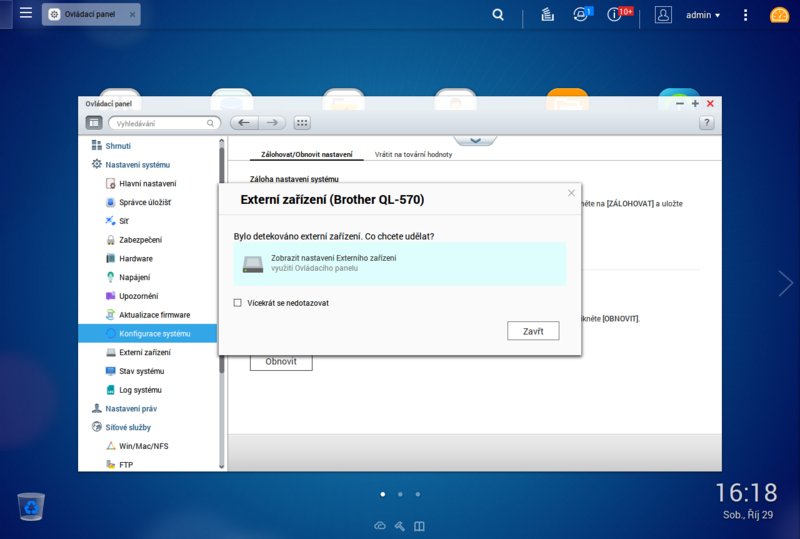The height and width of the screenshot is (539, 800).
Task: Check 'Vícekrát se nedotazovat' checkbox
Action: pos(238,302)
